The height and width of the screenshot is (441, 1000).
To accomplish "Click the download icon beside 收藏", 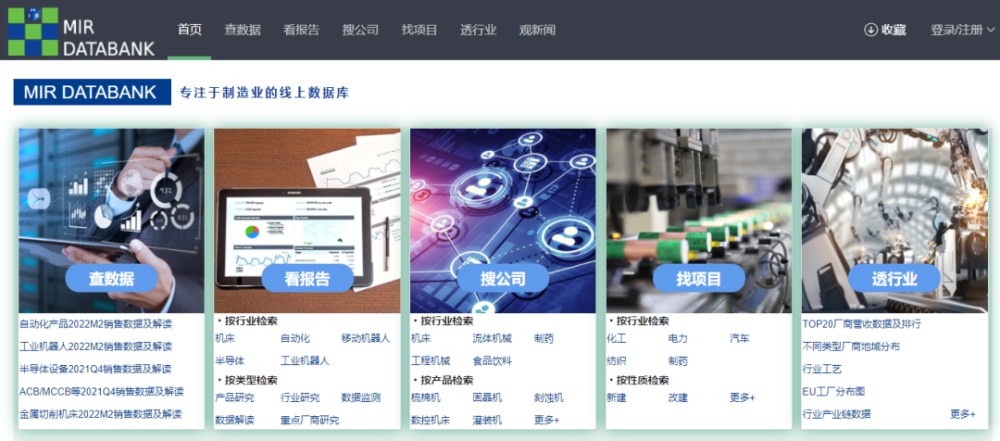I will [871, 29].
